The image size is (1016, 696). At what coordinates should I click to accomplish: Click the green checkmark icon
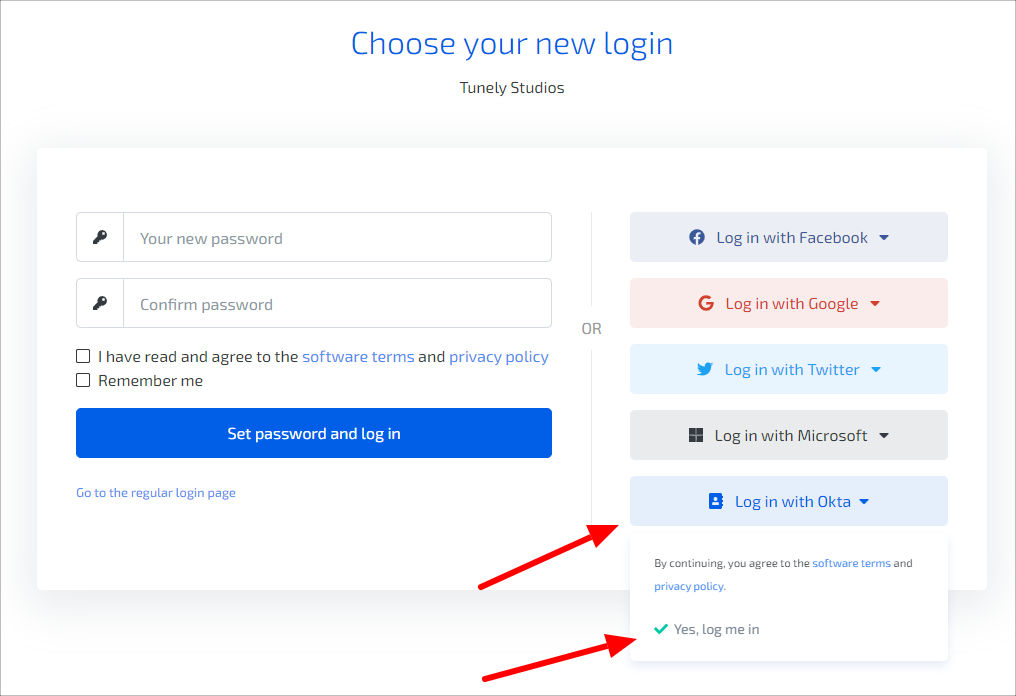pyautogui.click(x=660, y=629)
